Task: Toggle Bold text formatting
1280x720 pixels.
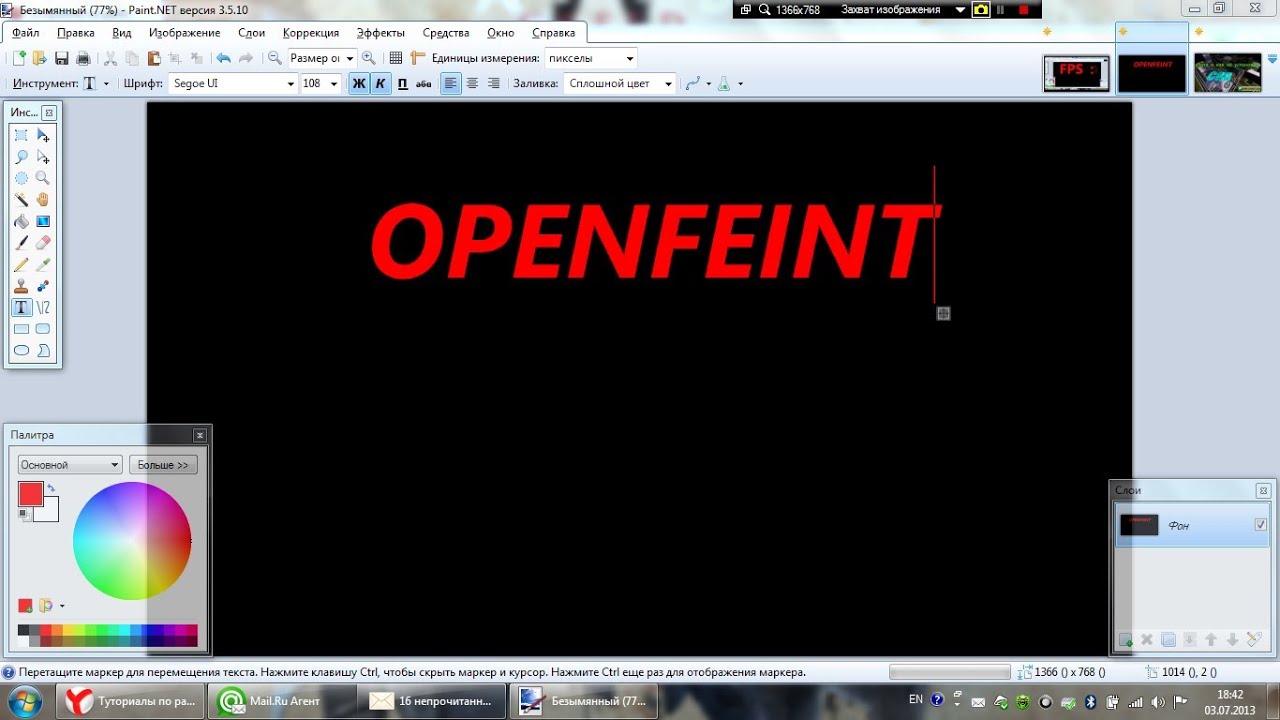Action: pyautogui.click(x=359, y=84)
